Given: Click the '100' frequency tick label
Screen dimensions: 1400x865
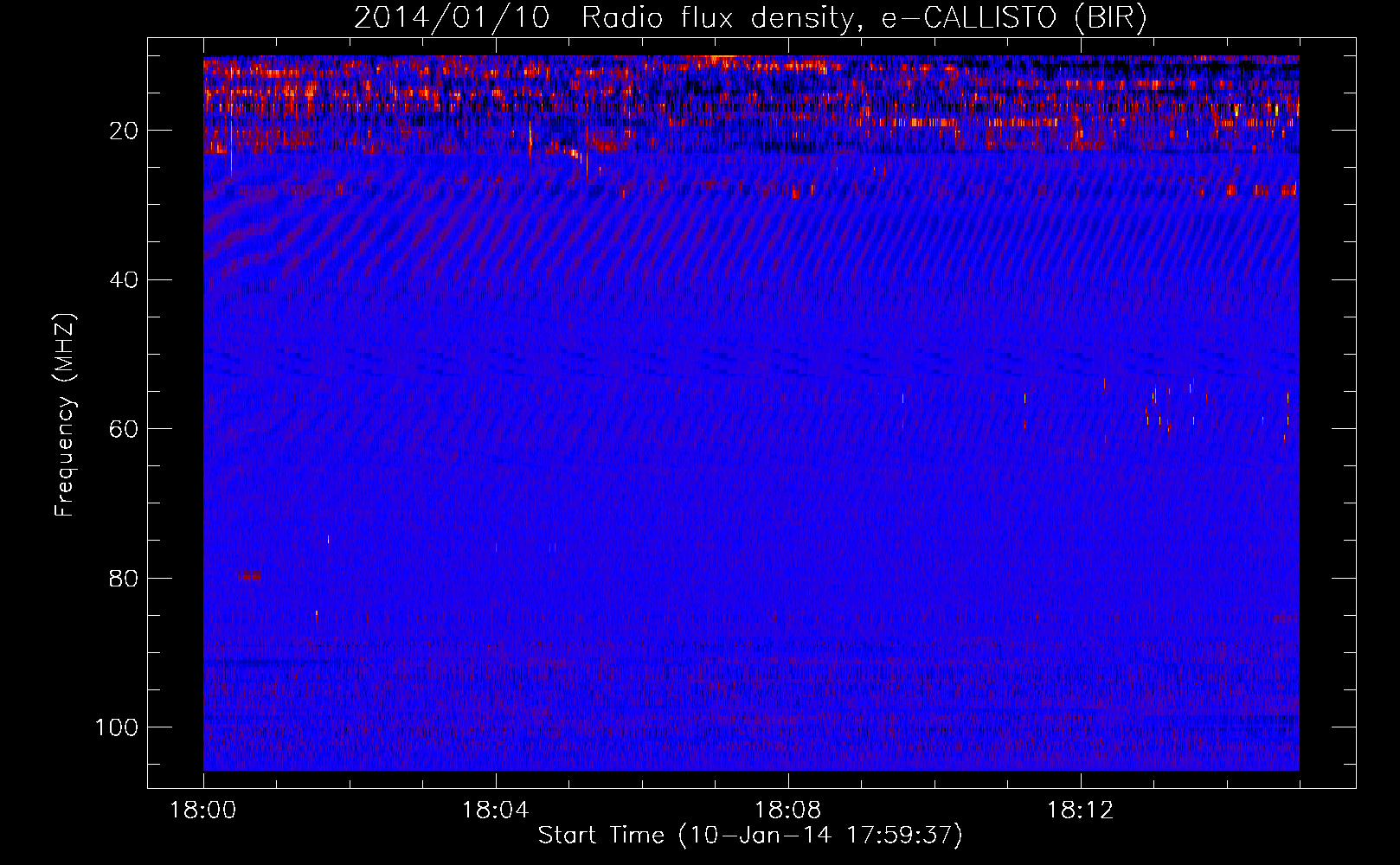Looking at the screenshot, I should (x=117, y=727).
